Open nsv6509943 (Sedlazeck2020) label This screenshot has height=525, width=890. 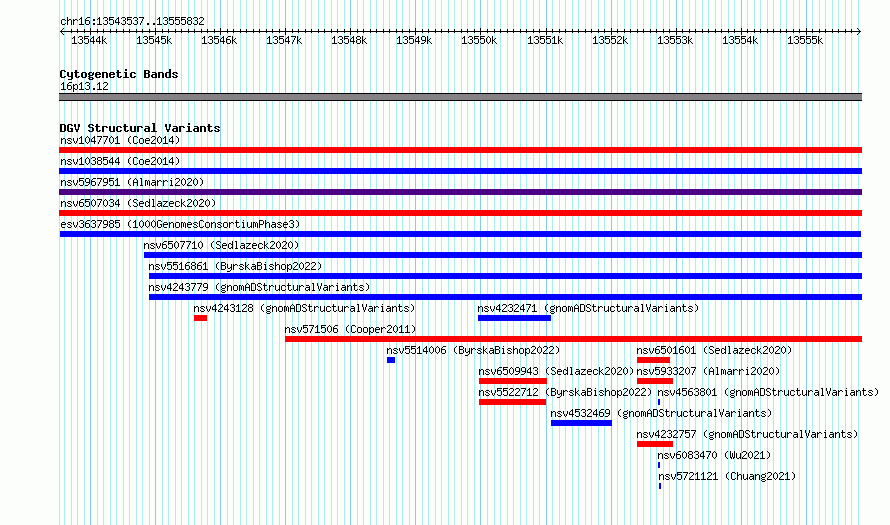coord(556,371)
